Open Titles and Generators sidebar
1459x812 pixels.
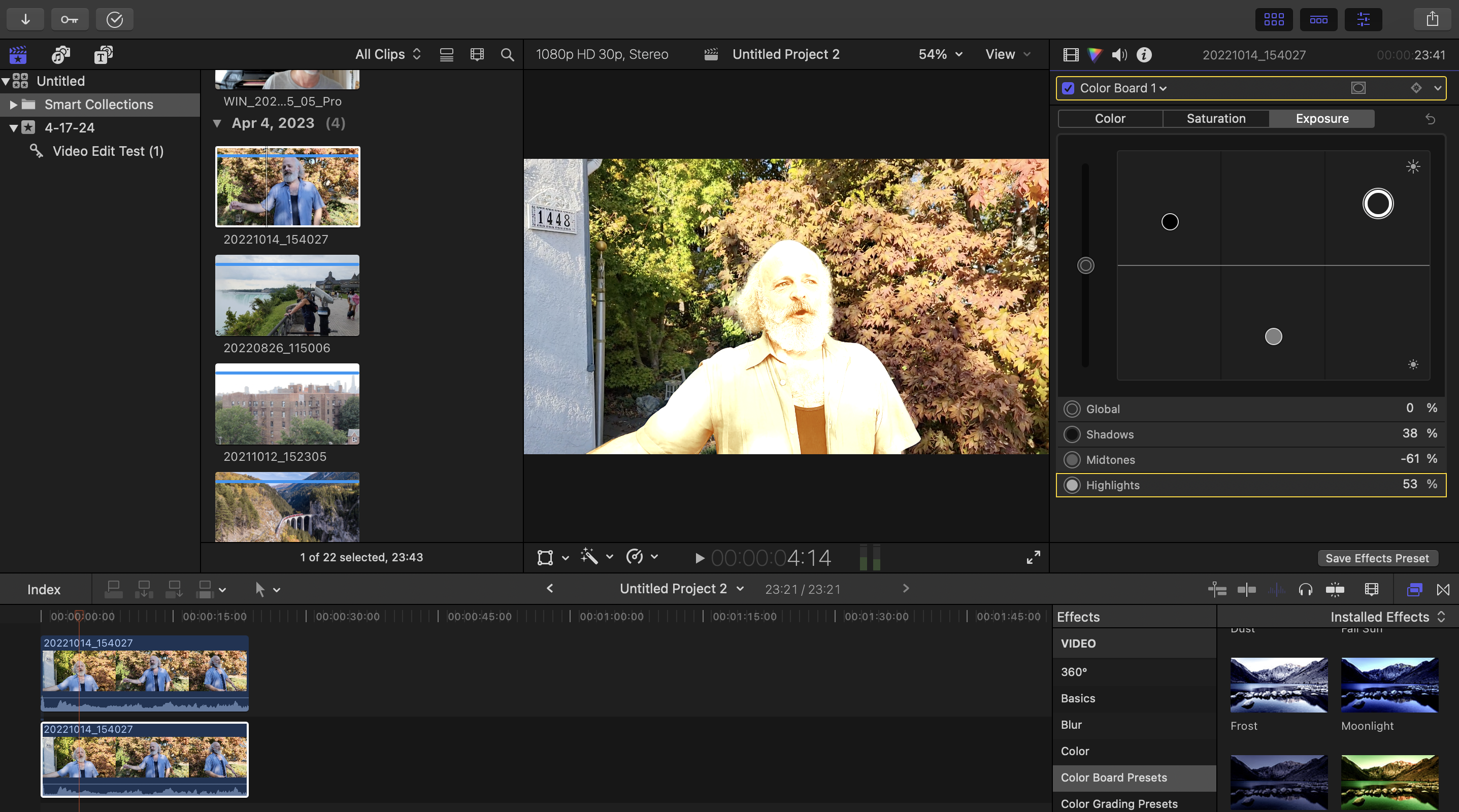click(x=103, y=54)
